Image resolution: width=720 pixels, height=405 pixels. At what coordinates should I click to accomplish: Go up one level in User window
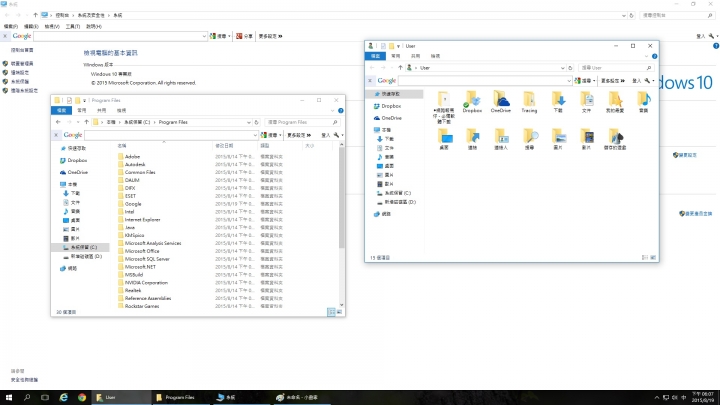[x=400, y=68]
